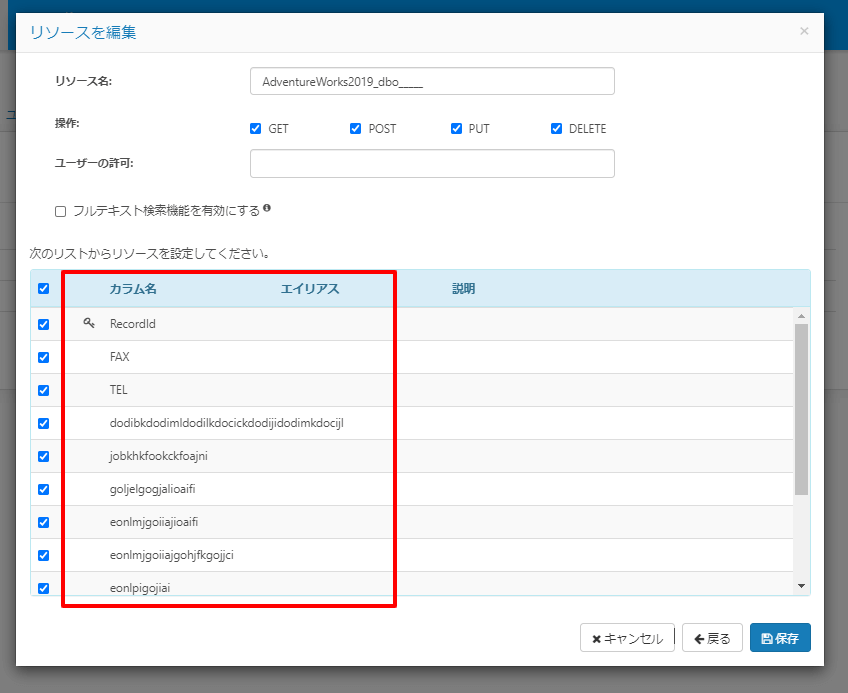Screen dimensions: 848x693
Task: Select the goljelgogjalioaifi column name
Action: coord(153,489)
